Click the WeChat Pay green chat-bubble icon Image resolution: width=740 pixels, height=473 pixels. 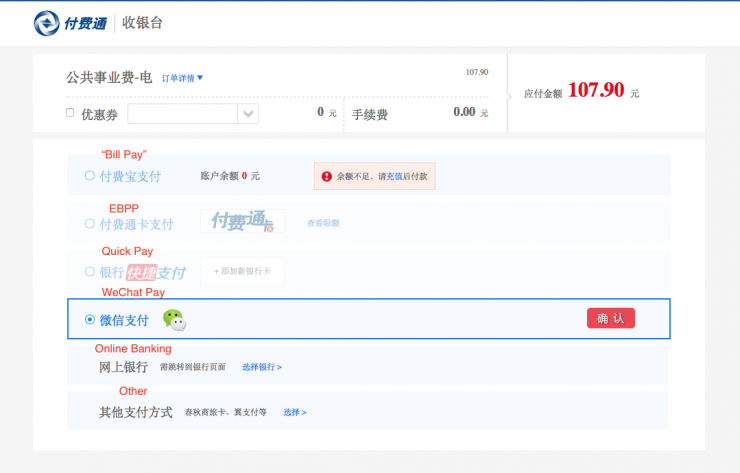[174, 320]
